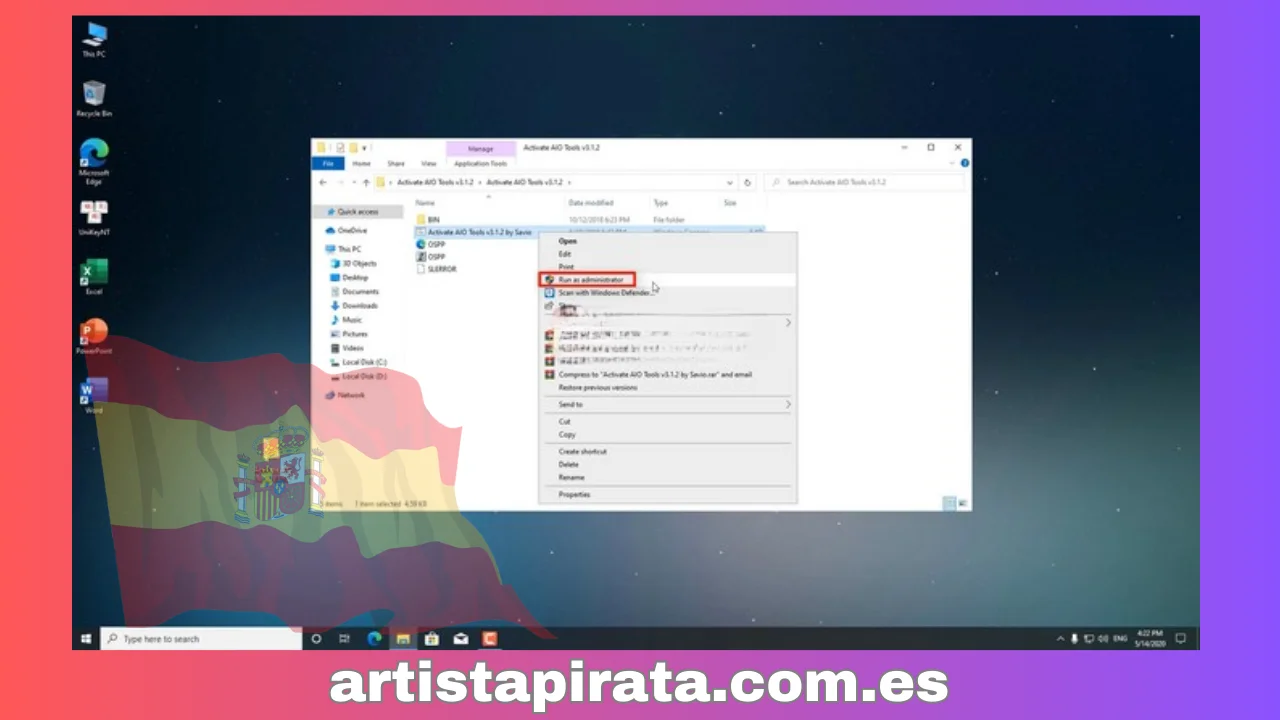1280x720 pixels.
Task: Open the ENG language indicator
Action: pos(1121,638)
